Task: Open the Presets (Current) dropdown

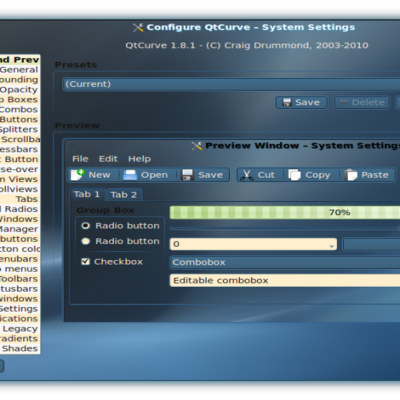Action: [x=231, y=84]
